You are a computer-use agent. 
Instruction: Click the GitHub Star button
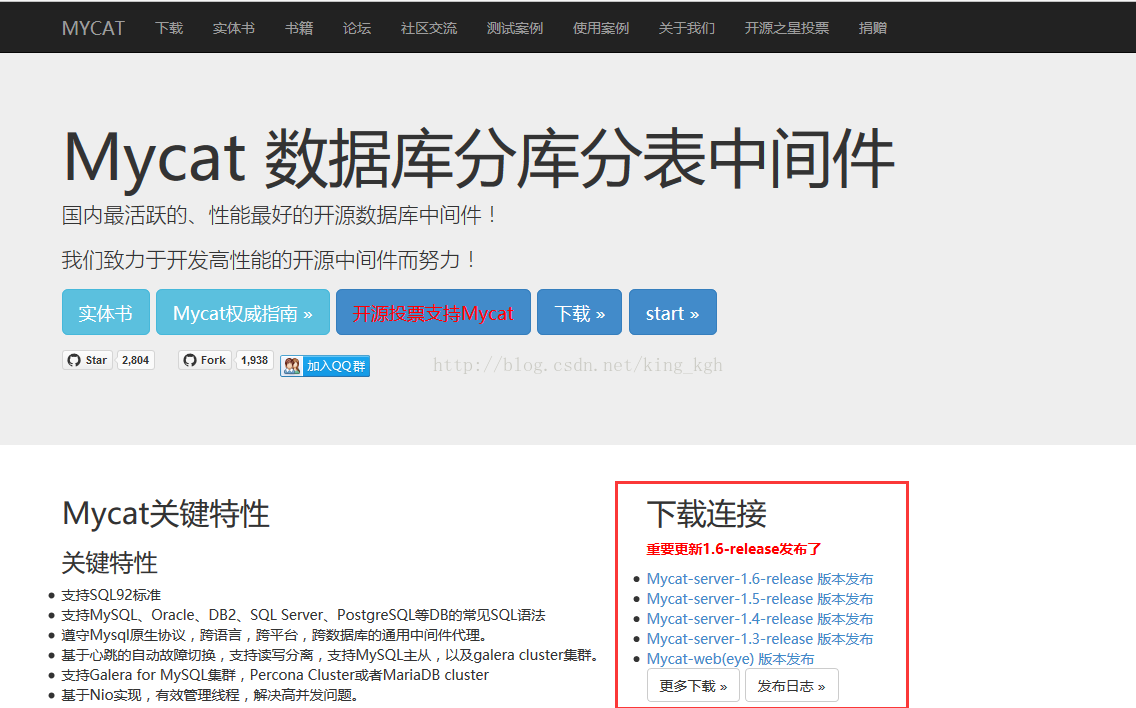[88, 360]
